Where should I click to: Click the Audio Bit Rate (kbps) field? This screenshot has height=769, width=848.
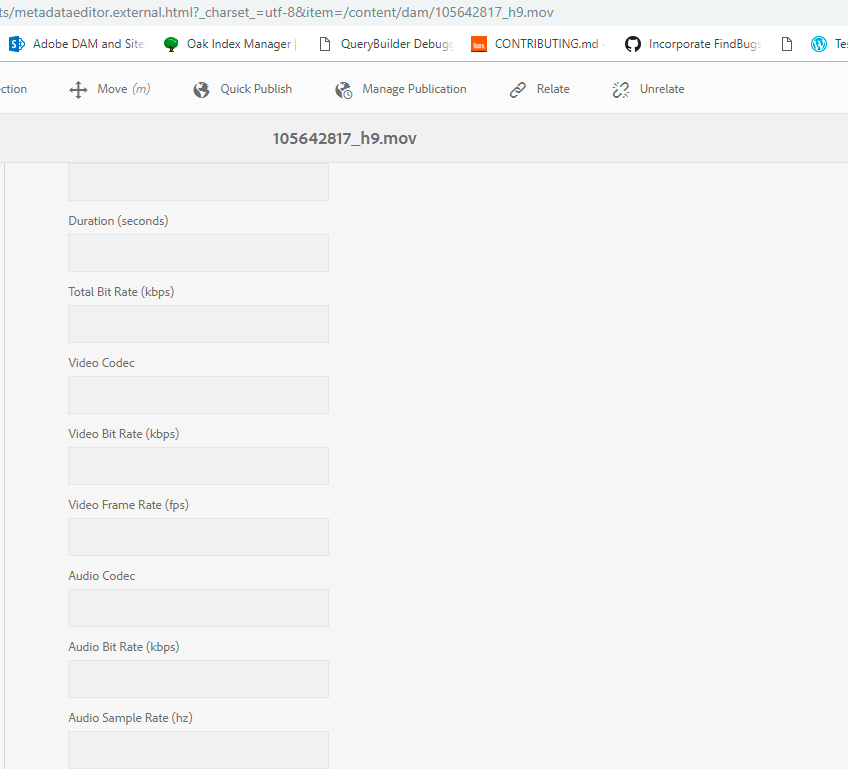click(198, 679)
